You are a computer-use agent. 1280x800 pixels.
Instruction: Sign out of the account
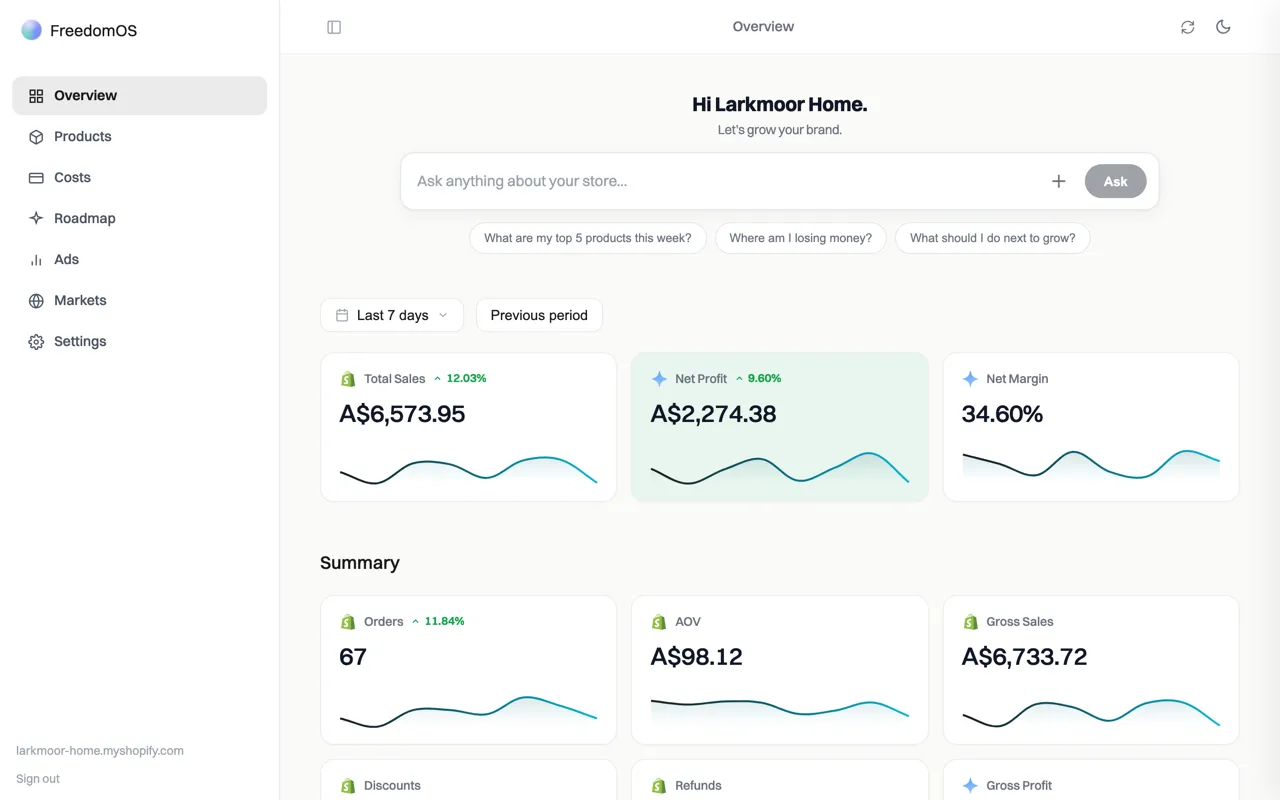point(38,779)
